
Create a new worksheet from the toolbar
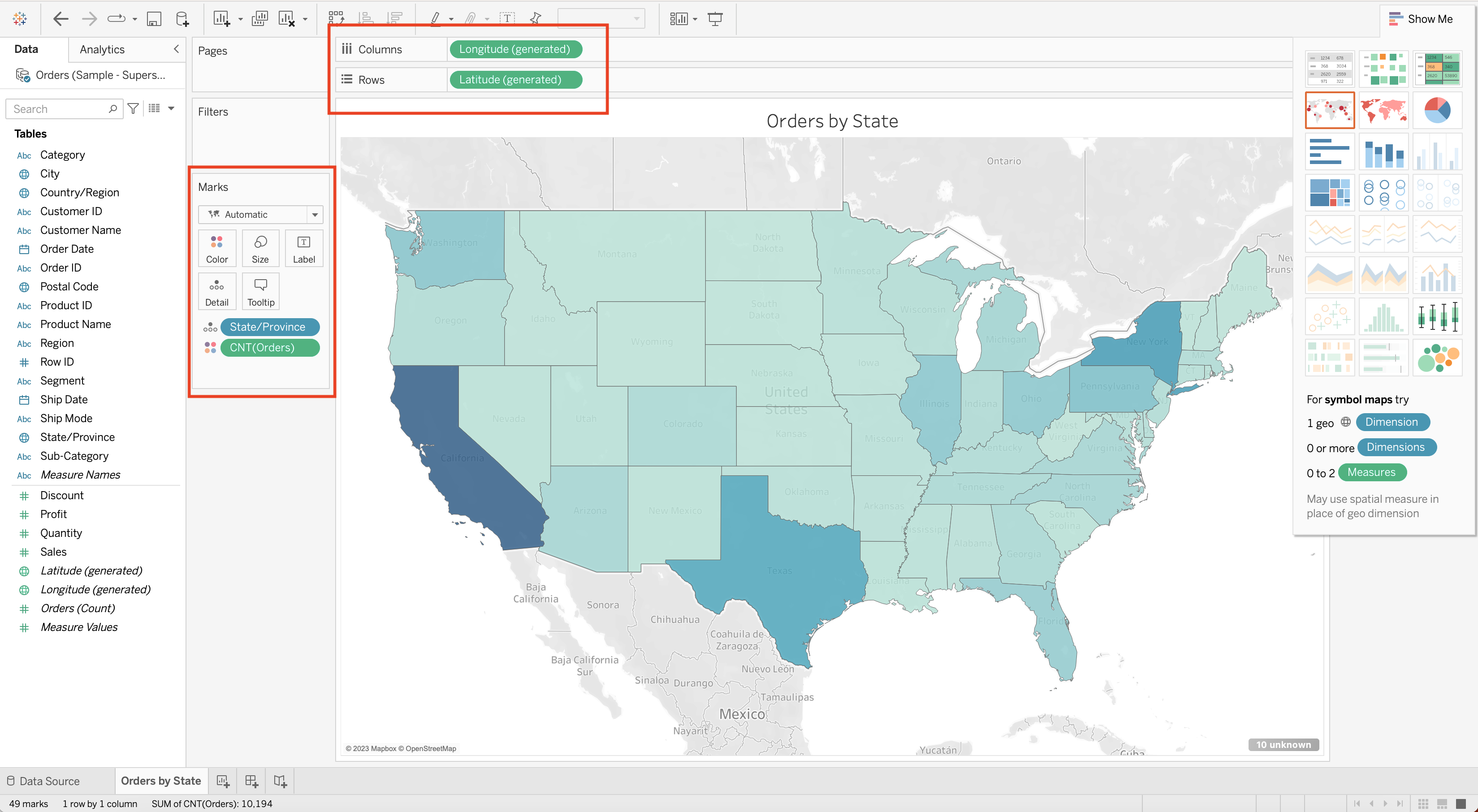[x=221, y=18]
